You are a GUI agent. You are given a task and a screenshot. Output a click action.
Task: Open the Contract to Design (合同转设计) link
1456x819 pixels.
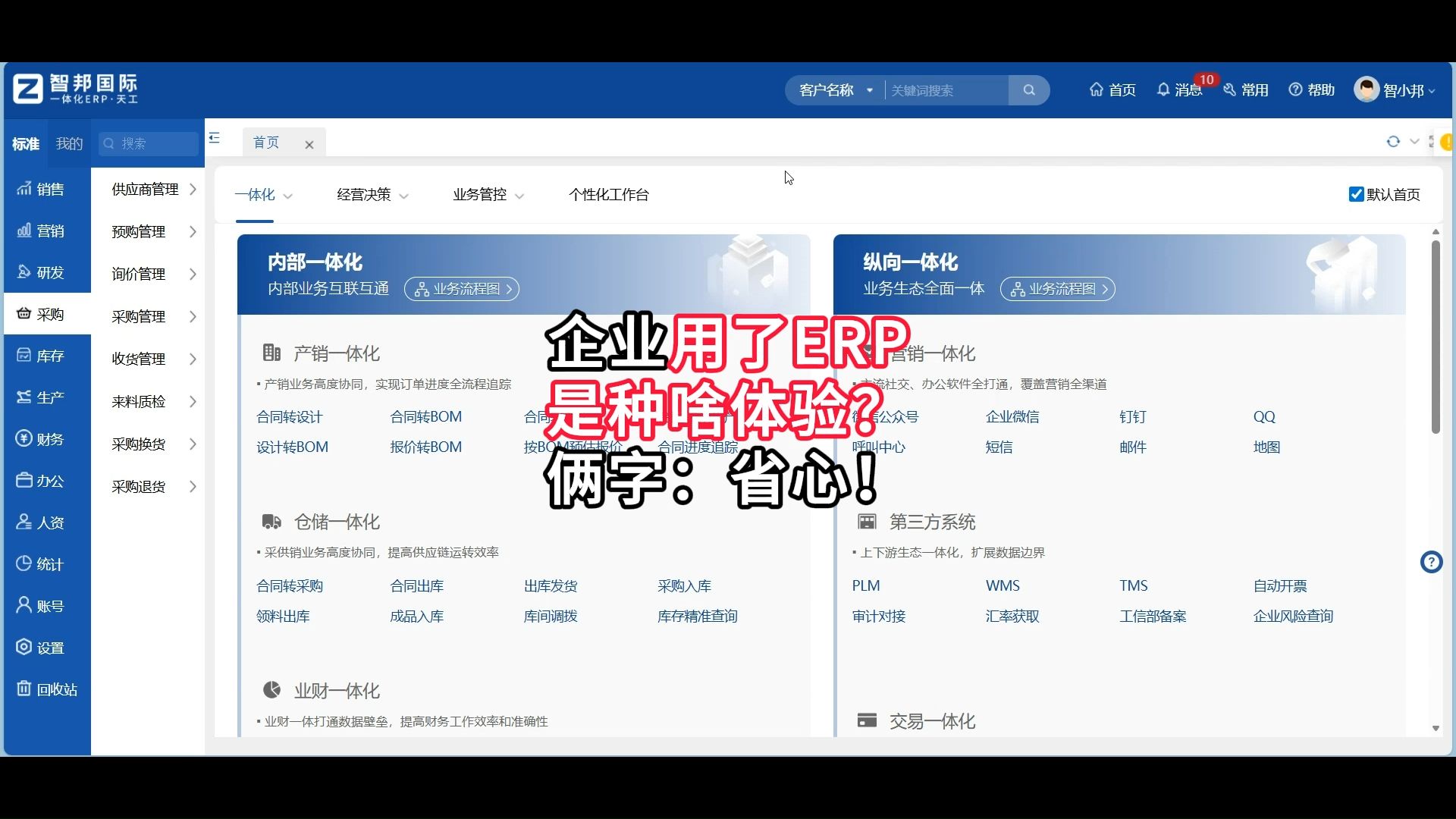(289, 417)
